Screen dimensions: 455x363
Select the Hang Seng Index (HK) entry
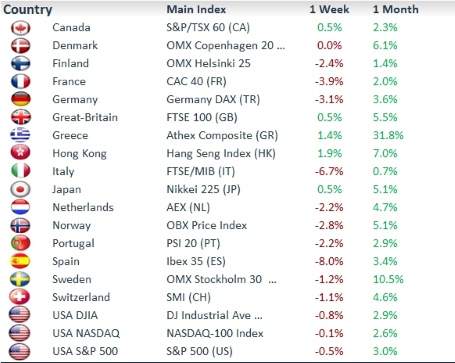(221, 153)
